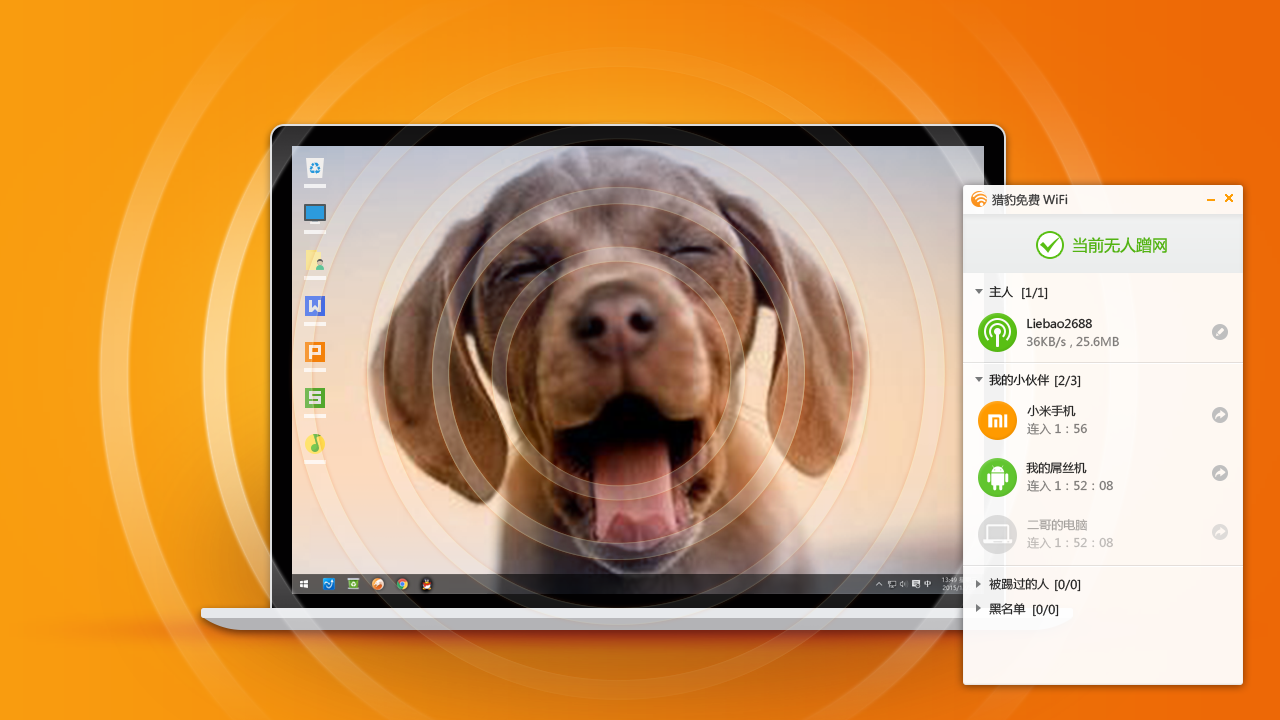Click the Liebao2688 hotspot icon
The image size is (1280, 720).
pyautogui.click(x=997, y=332)
